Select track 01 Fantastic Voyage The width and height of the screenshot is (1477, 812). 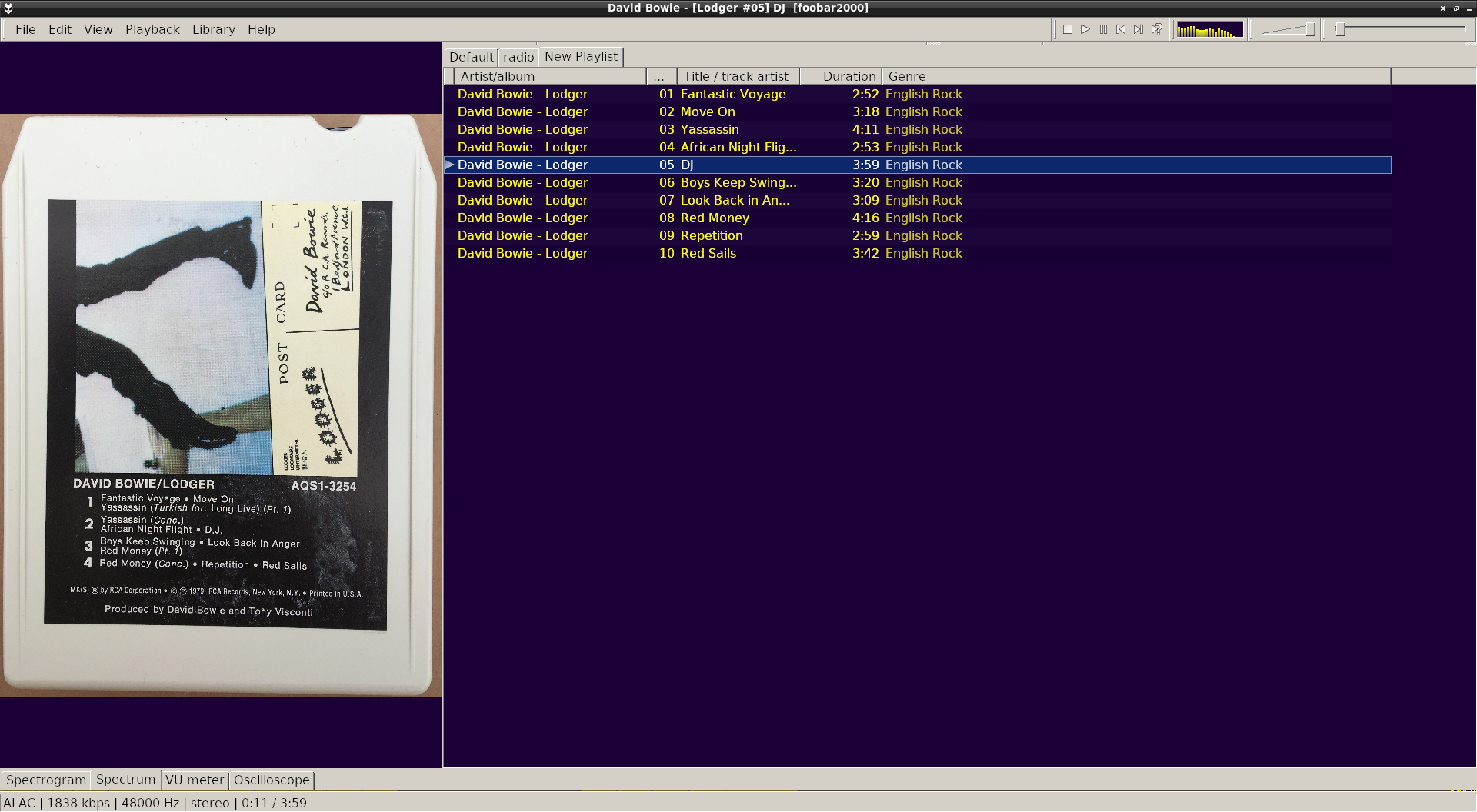point(918,94)
